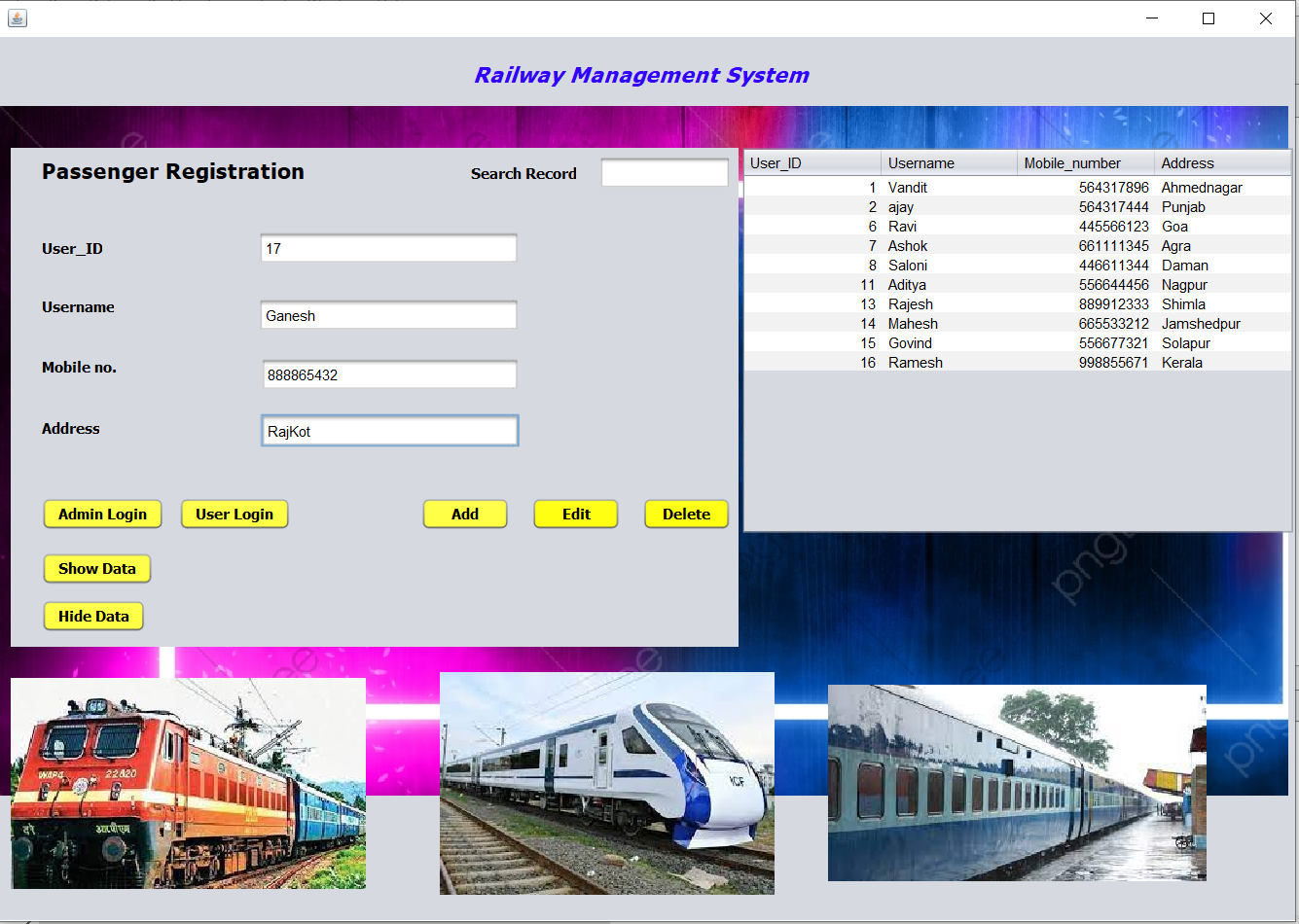Click inside the Search Record field
This screenshot has height=924, width=1299.
coord(665,171)
